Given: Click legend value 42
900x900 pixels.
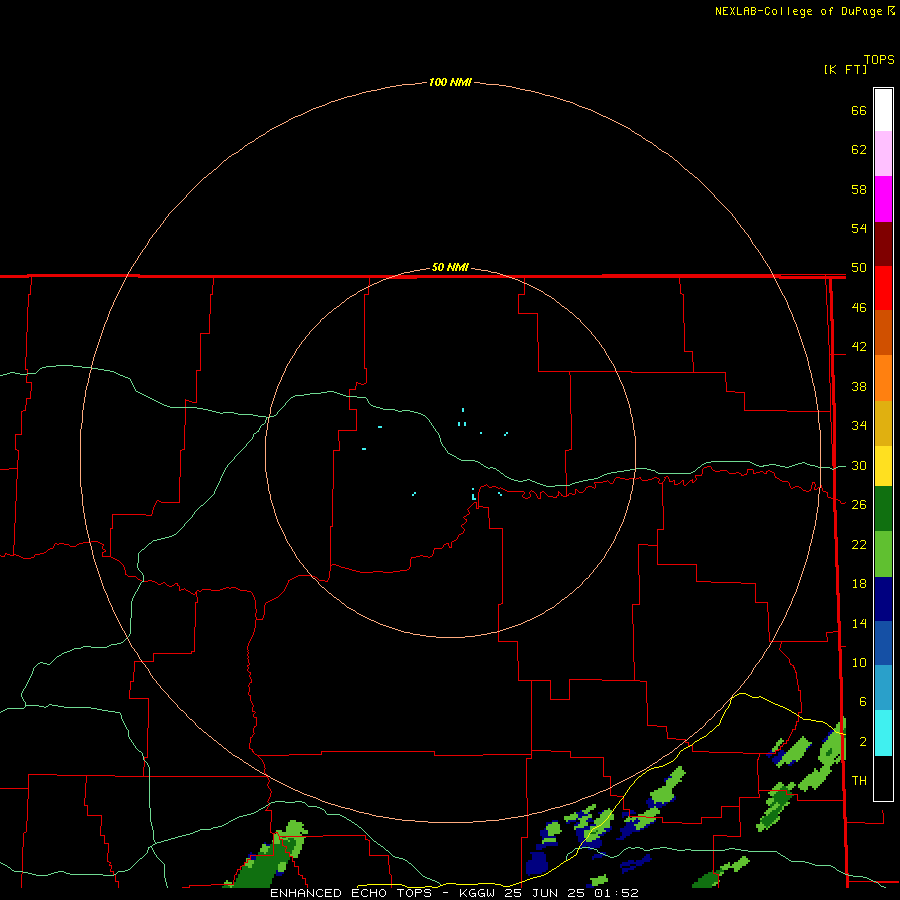Looking at the screenshot, I should 859,347.
